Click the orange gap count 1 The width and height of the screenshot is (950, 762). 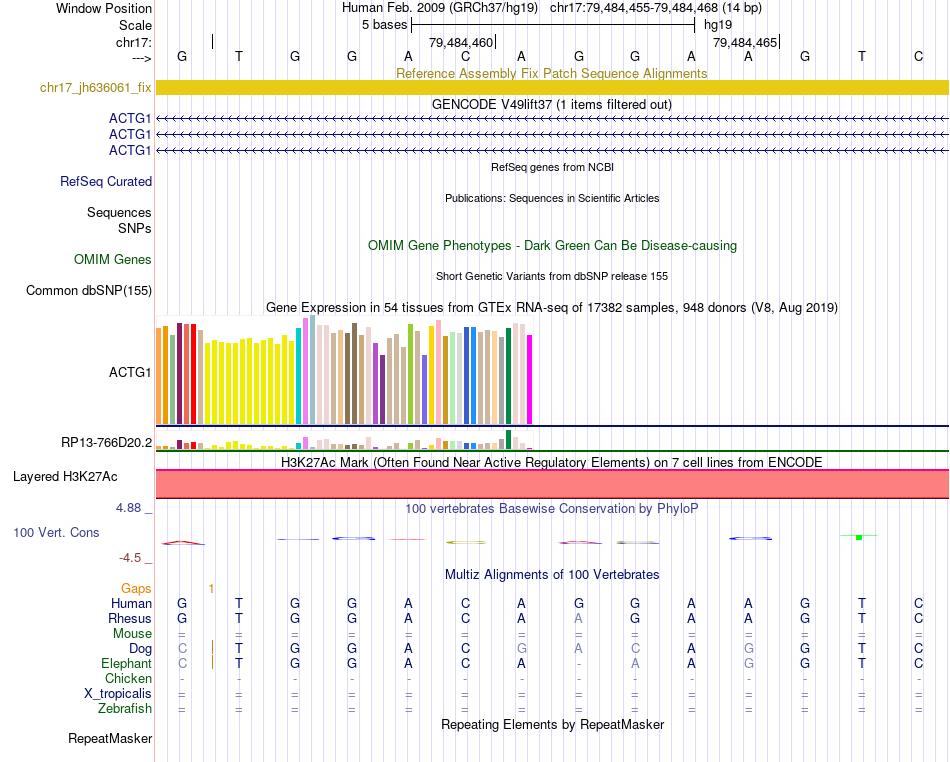pos(211,588)
